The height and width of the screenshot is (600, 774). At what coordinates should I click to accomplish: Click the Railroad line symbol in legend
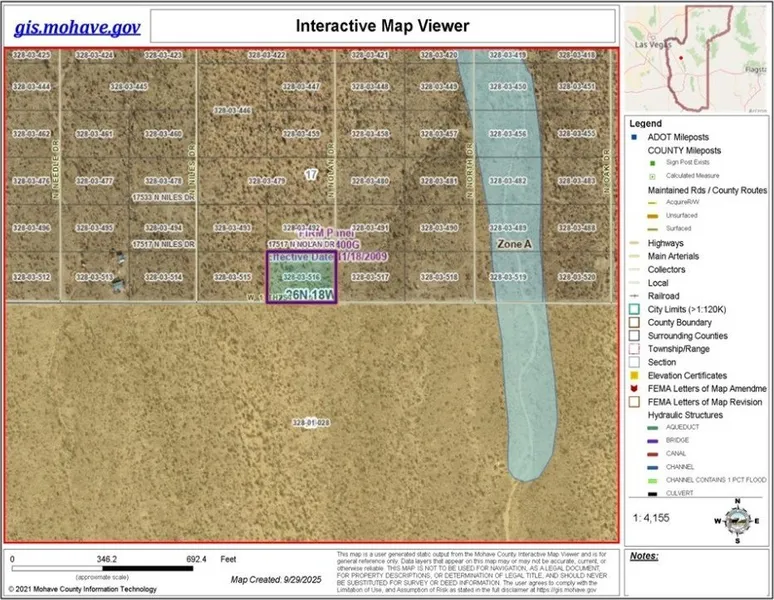tap(634, 296)
